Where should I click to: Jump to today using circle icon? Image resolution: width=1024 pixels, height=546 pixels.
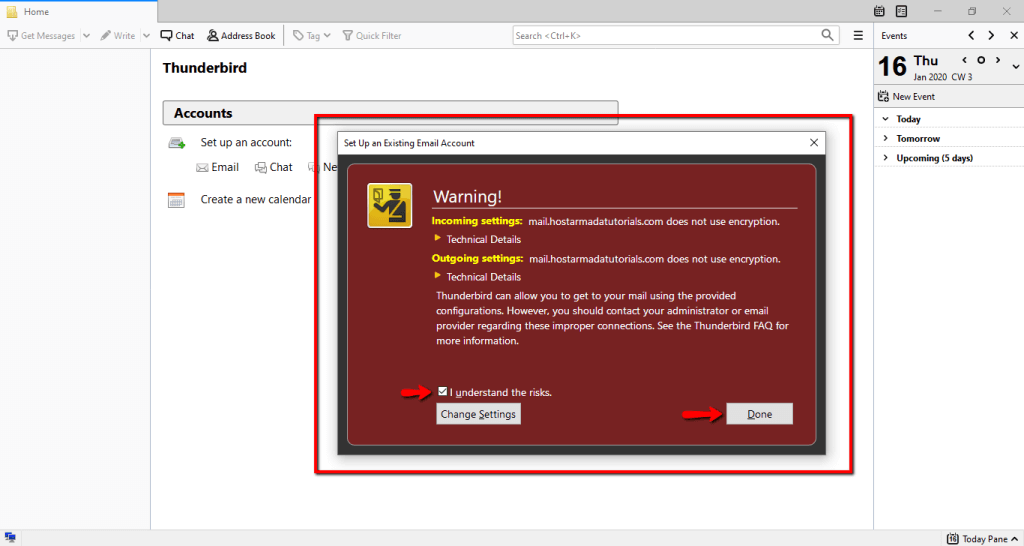[x=981, y=60]
